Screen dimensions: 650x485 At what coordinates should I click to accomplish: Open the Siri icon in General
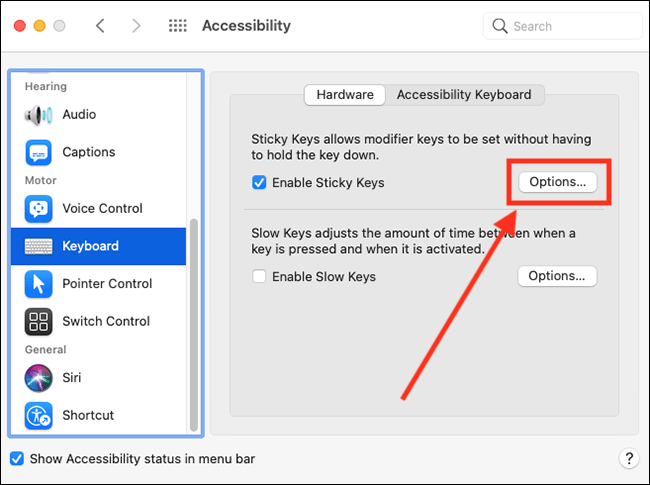39,378
